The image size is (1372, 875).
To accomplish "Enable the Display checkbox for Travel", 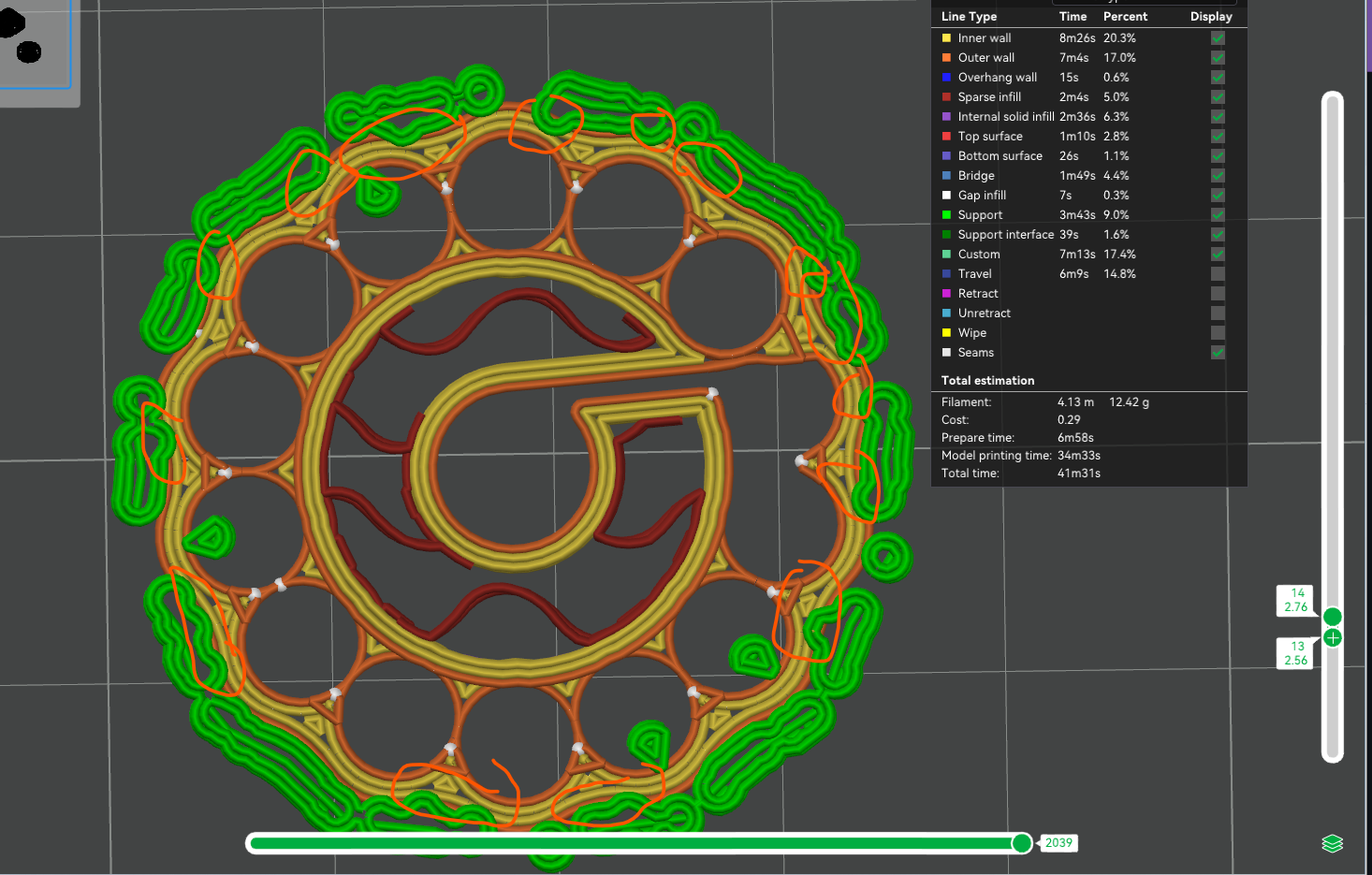I will (1217, 273).
